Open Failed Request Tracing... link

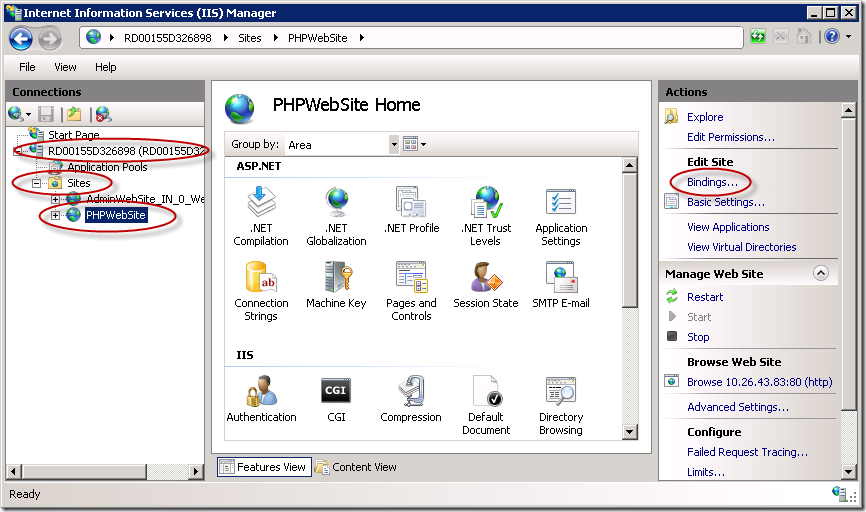click(747, 452)
